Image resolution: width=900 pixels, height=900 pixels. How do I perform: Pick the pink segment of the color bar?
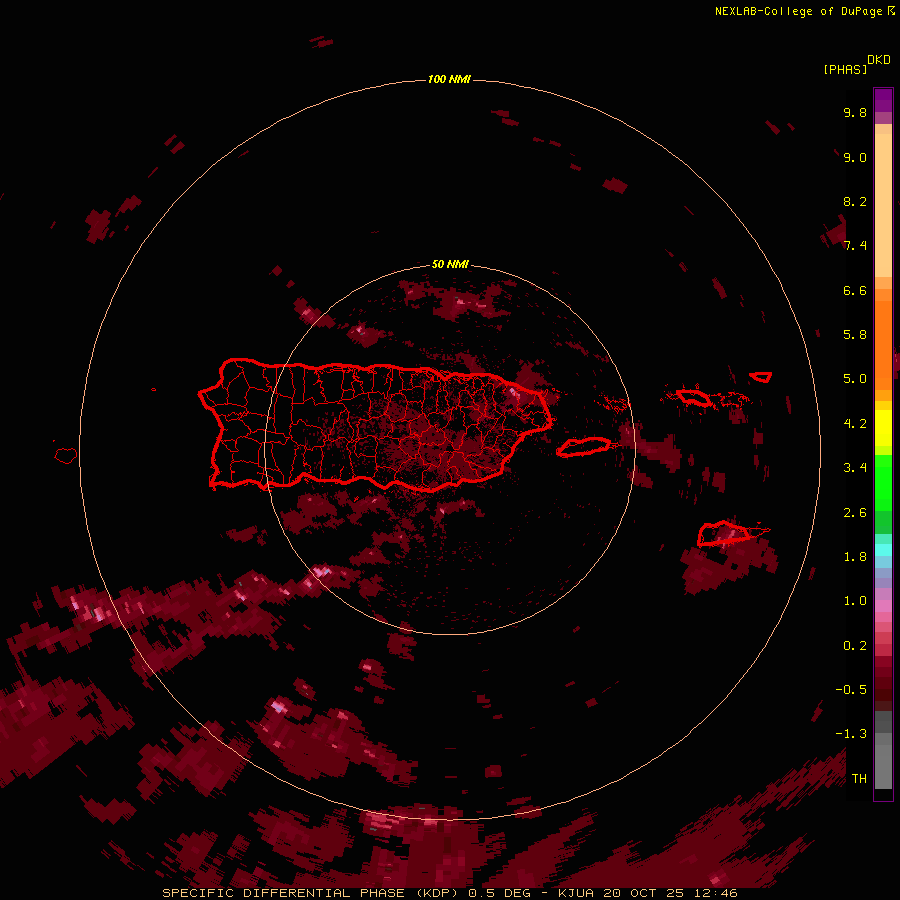coord(883,606)
